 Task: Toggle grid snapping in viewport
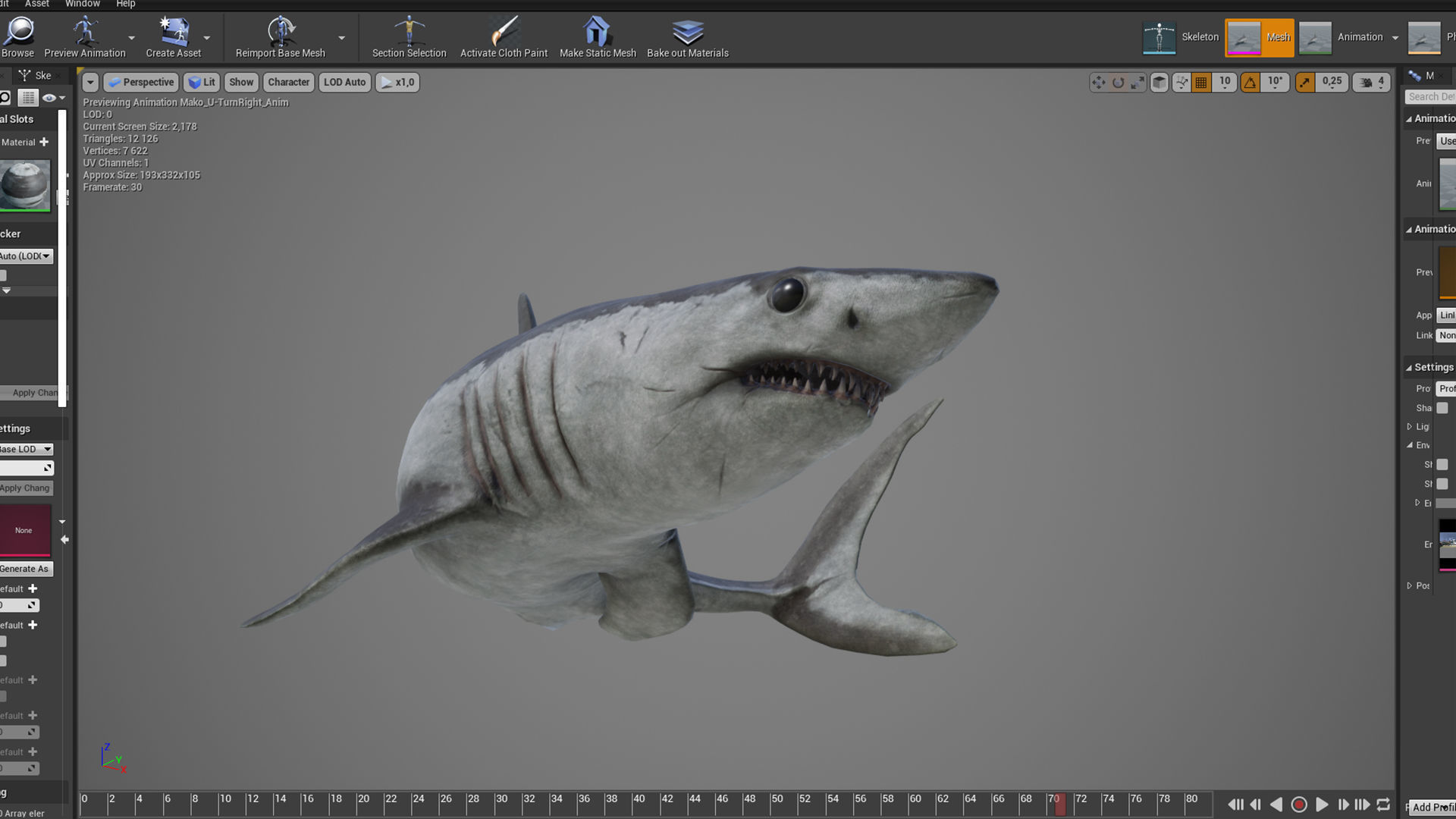(1201, 83)
